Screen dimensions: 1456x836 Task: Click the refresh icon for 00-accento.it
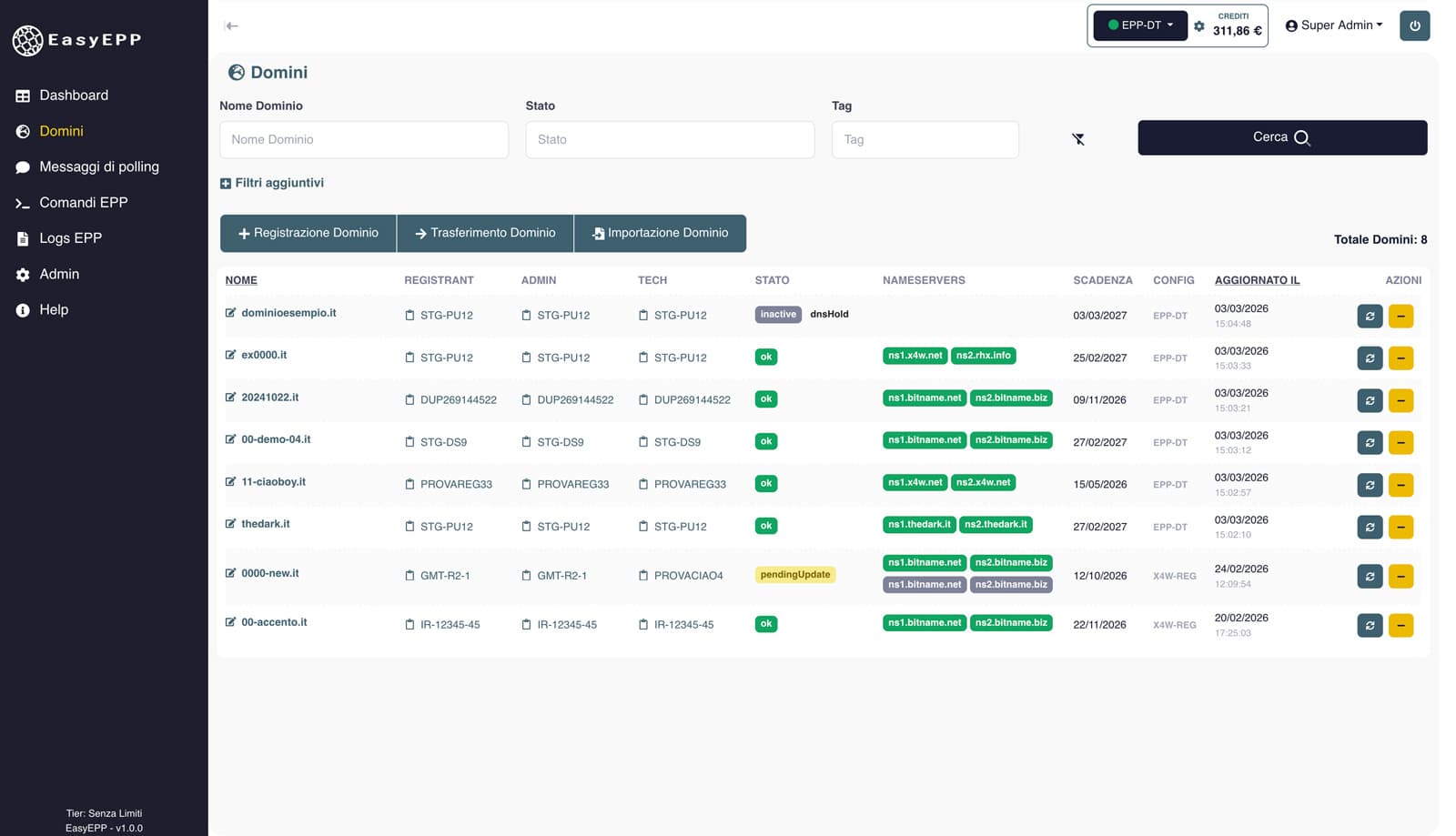1370,626
